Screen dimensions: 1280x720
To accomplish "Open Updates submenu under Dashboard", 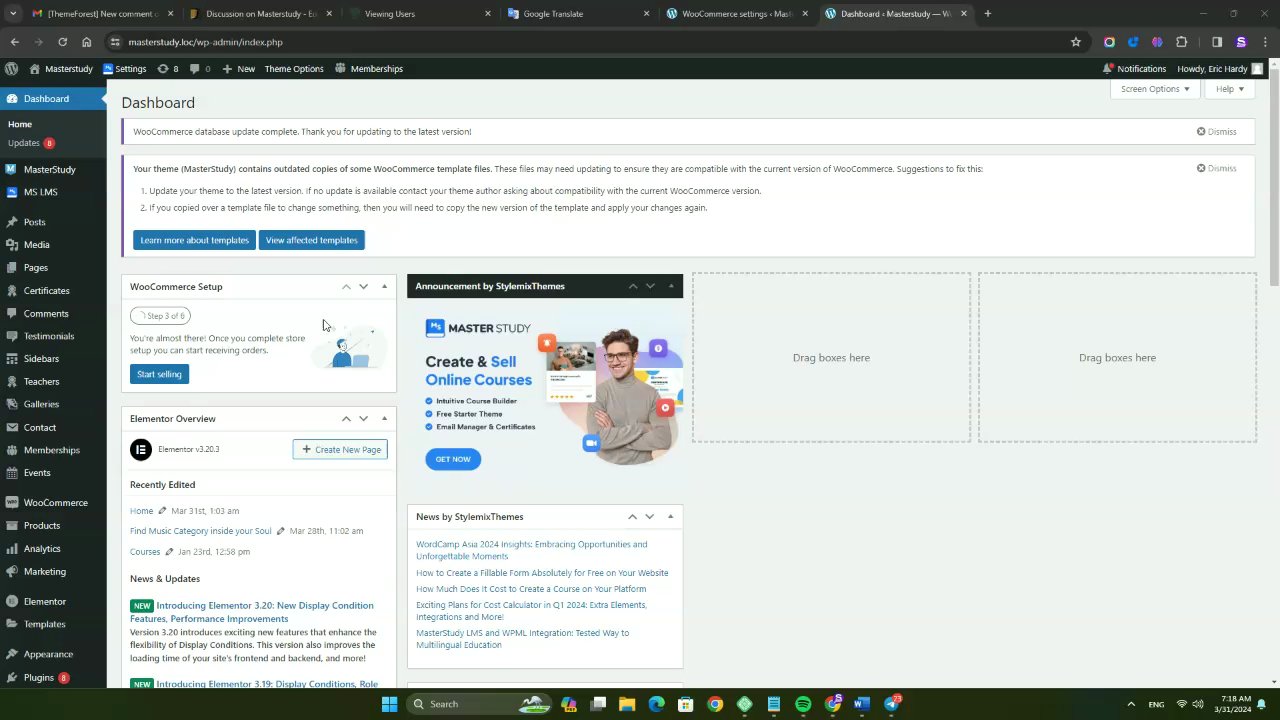I will click(x=31, y=143).
